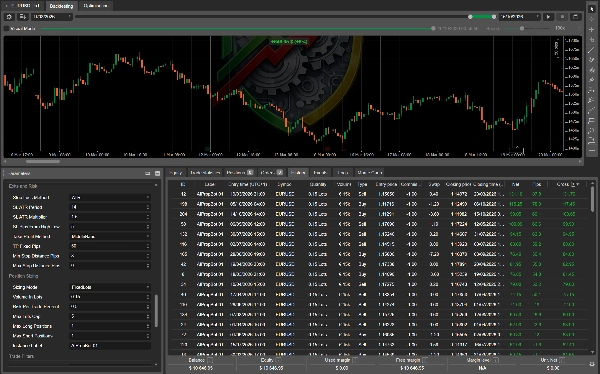The width and height of the screenshot is (600, 374).
Task: Click the visual mode speed slider handle
Action: [x=522, y=28]
